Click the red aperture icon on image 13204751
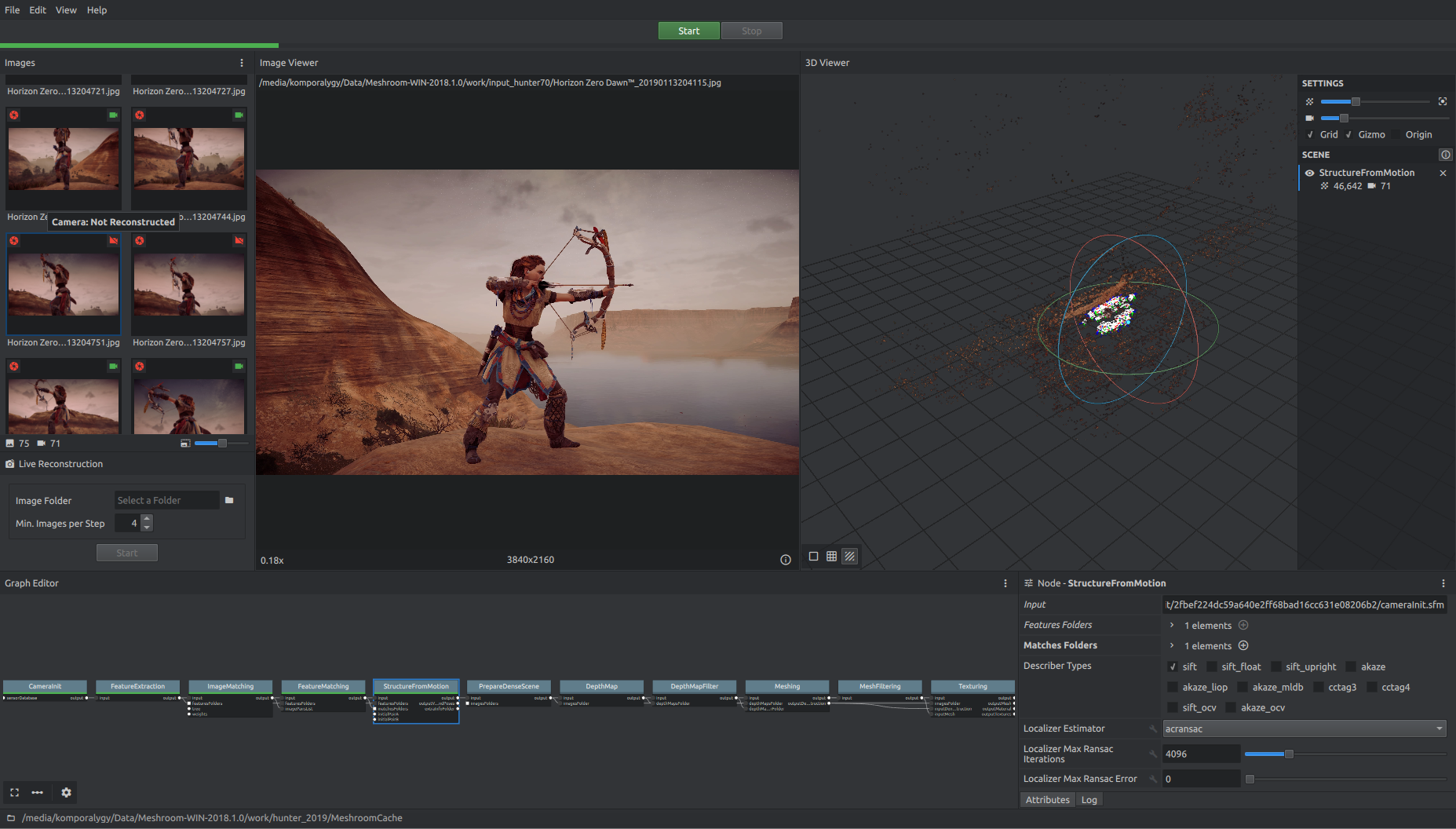The height and width of the screenshot is (829, 1456). 14,241
